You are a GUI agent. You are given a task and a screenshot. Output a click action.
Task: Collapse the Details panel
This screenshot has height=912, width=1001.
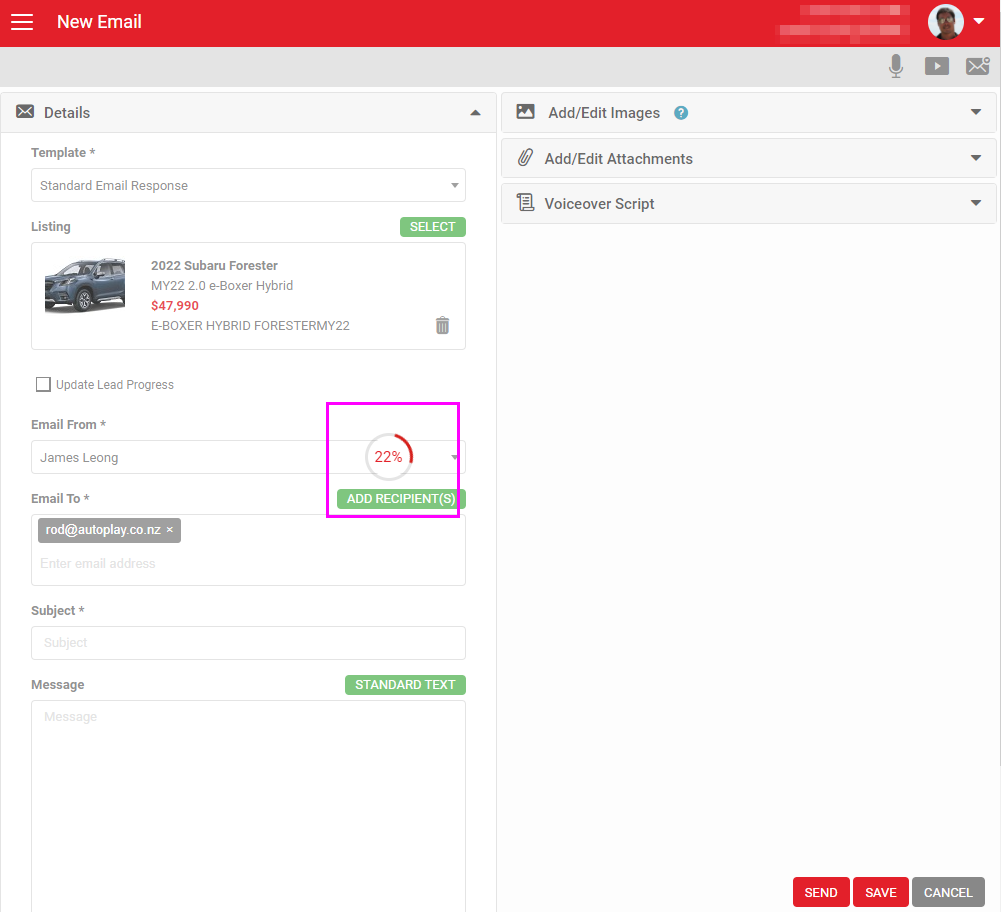coord(475,113)
